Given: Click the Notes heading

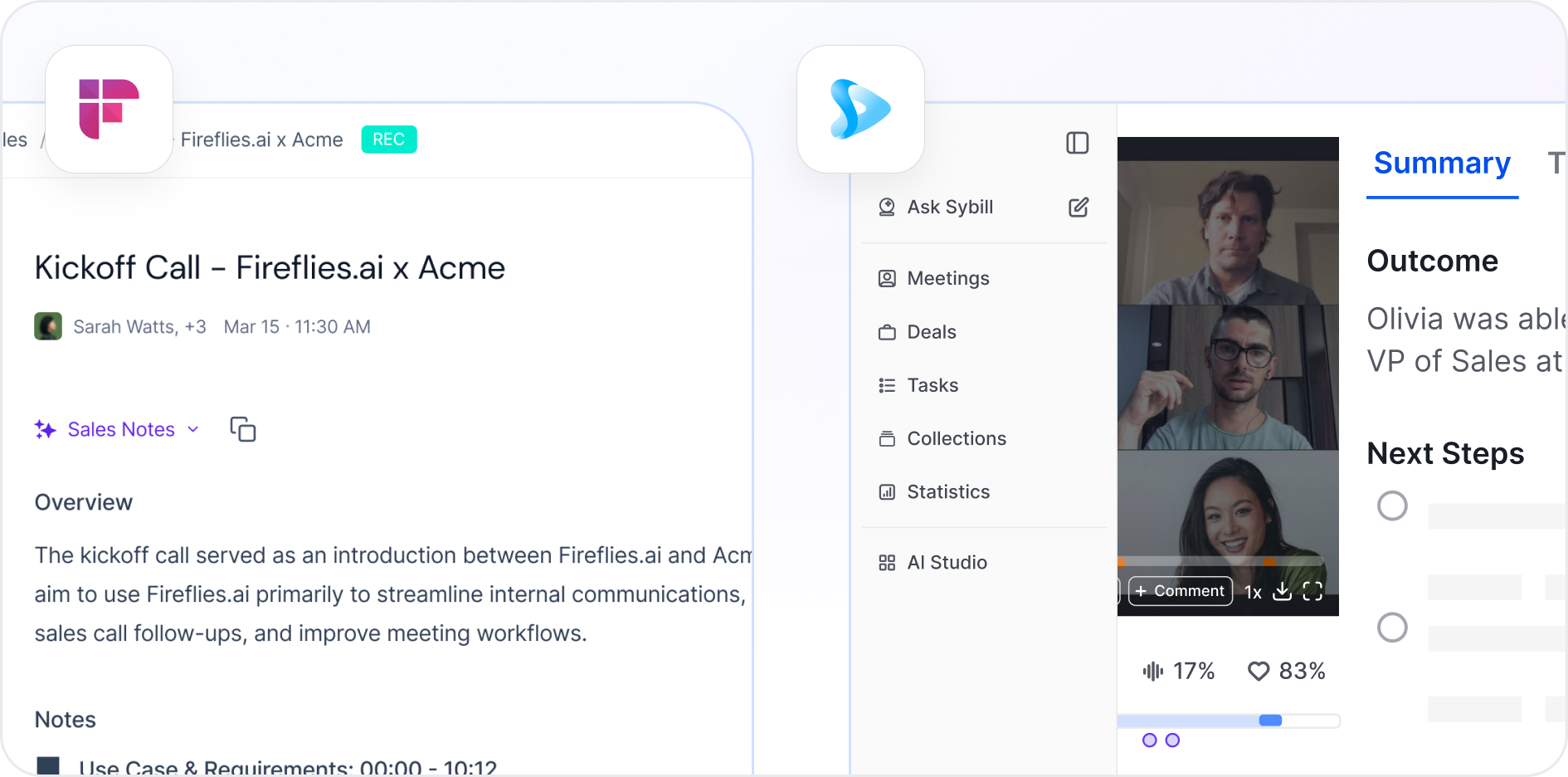Looking at the screenshot, I should tap(66, 720).
